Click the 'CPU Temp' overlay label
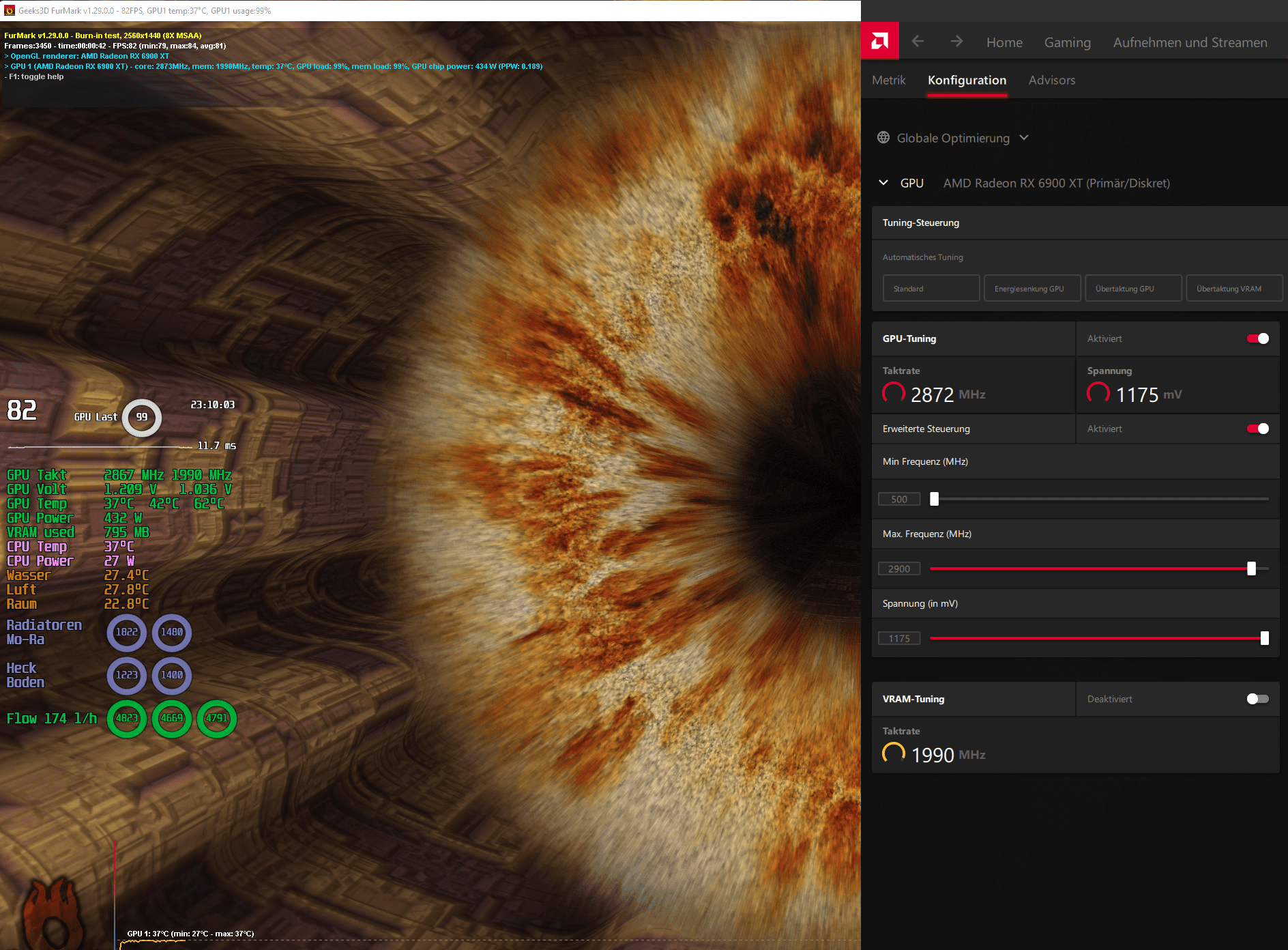Viewport: 1288px width, 950px height. pyautogui.click(x=37, y=546)
